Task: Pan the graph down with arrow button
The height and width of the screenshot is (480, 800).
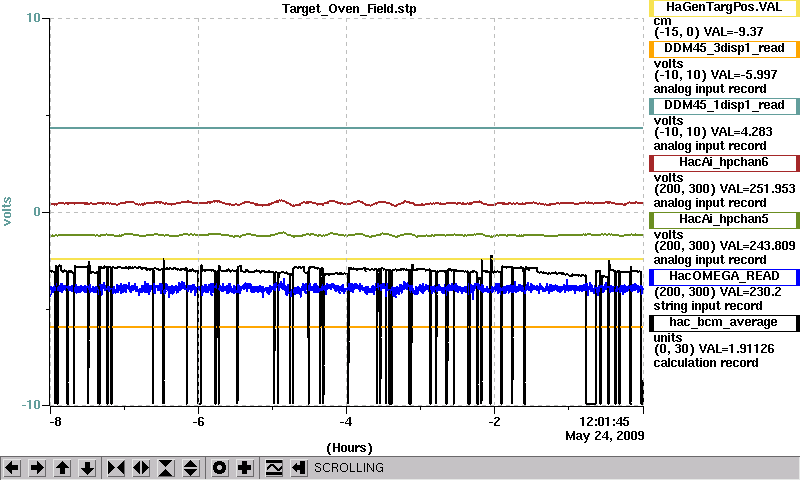Action: coord(88,468)
